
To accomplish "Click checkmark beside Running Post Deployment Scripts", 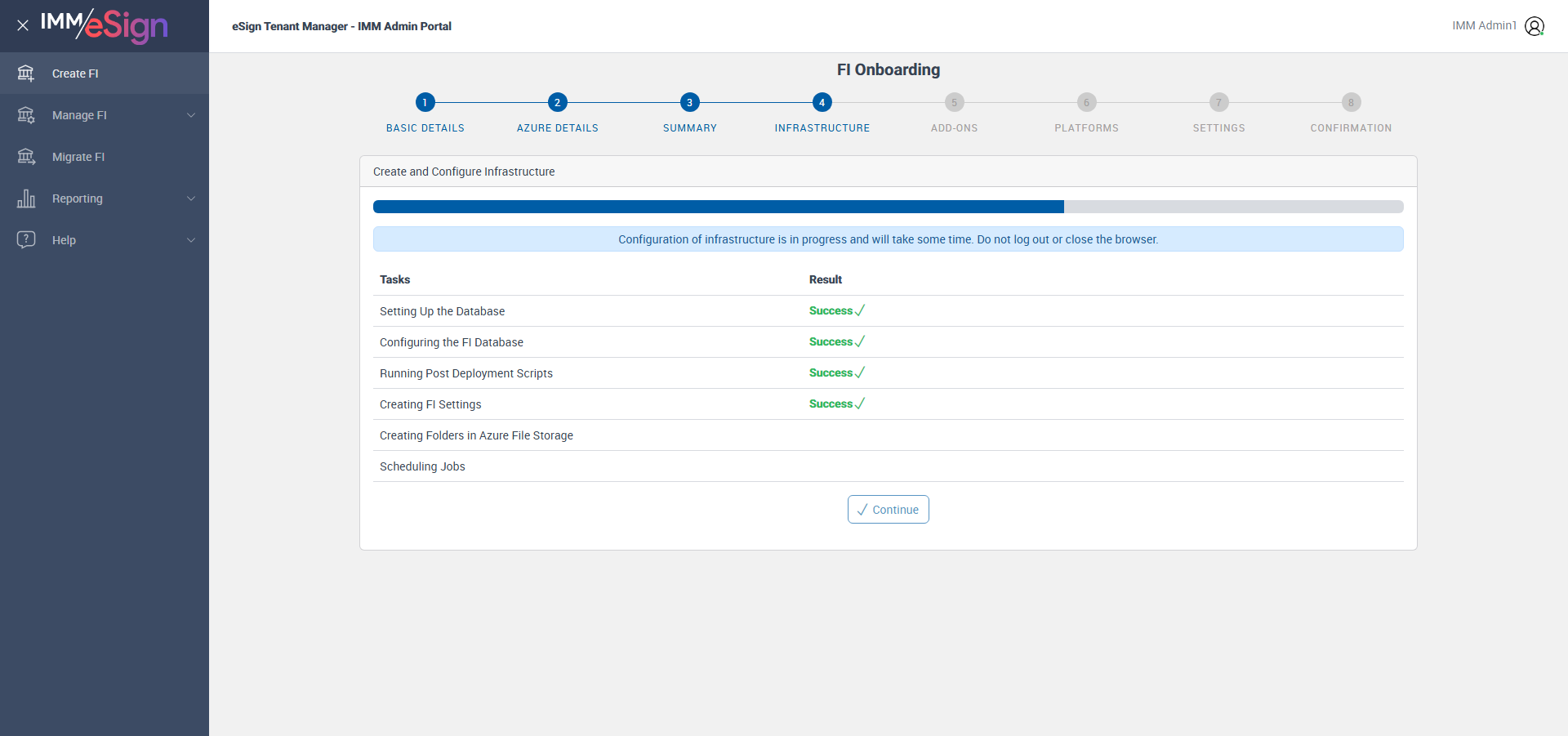I will click(860, 372).
